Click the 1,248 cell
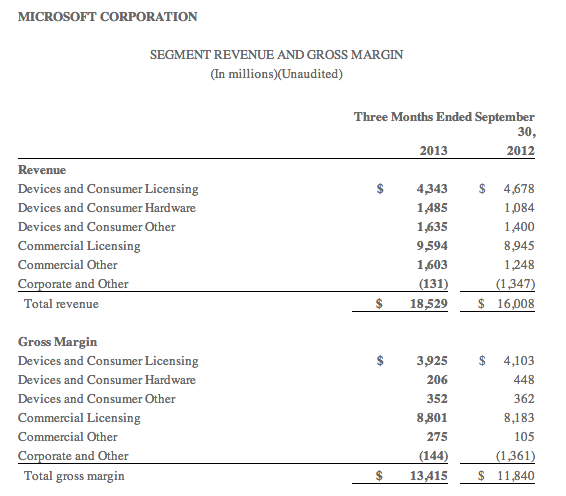This screenshot has width=566, height=496. coord(519,265)
